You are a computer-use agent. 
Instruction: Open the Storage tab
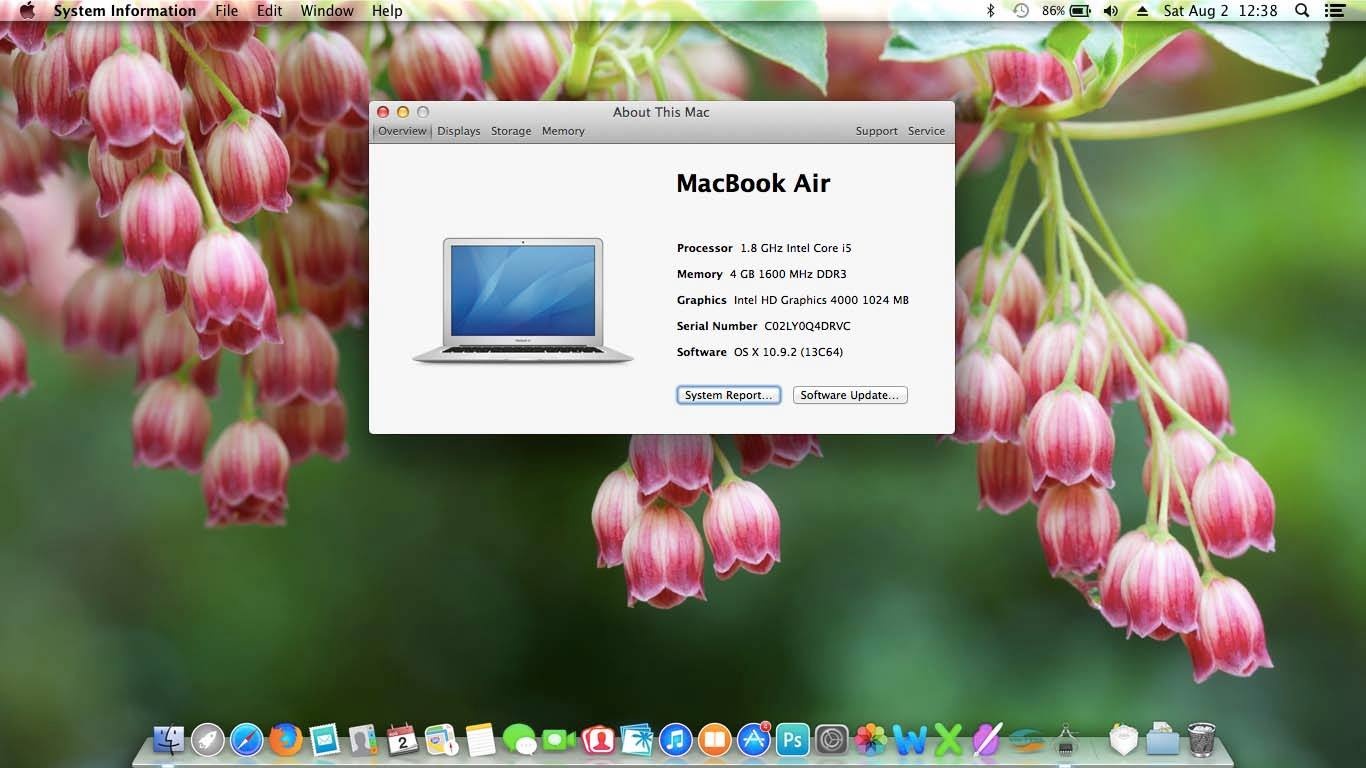coord(511,131)
